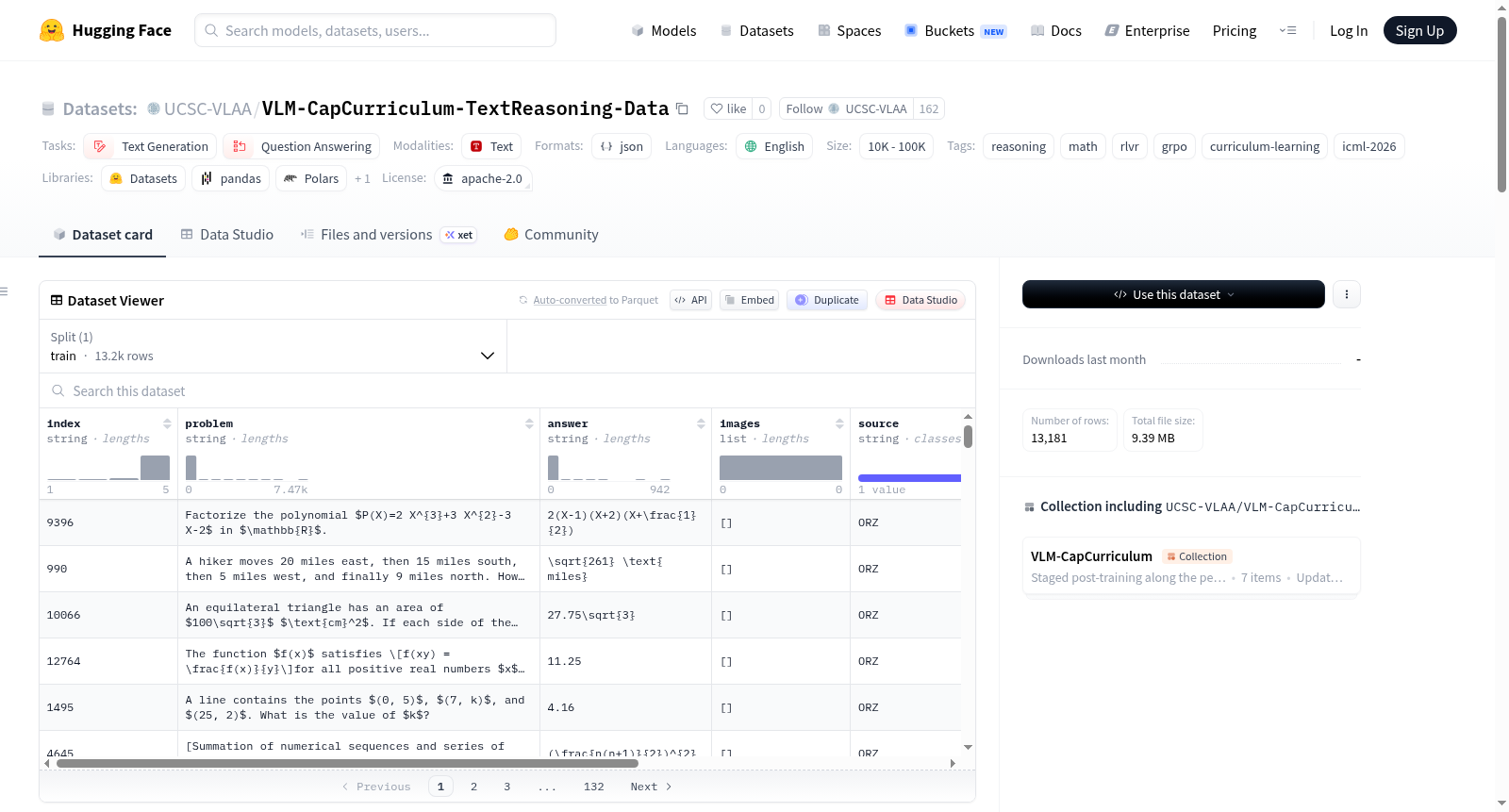This screenshot has height=812, width=1509.
Task: Click the math tag
Action: point(1083,147)
